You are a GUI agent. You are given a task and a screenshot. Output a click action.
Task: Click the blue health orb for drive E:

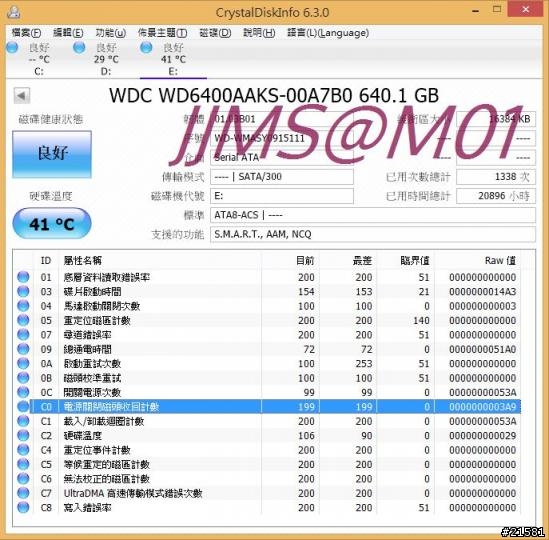point(146,47)
